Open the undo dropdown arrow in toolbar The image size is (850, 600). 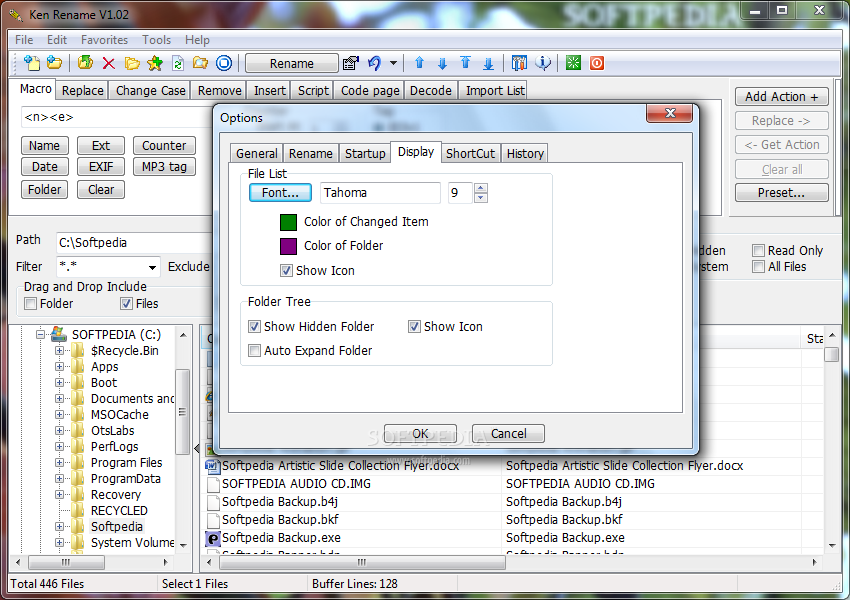pyautogui.click(x=394, y=63)
